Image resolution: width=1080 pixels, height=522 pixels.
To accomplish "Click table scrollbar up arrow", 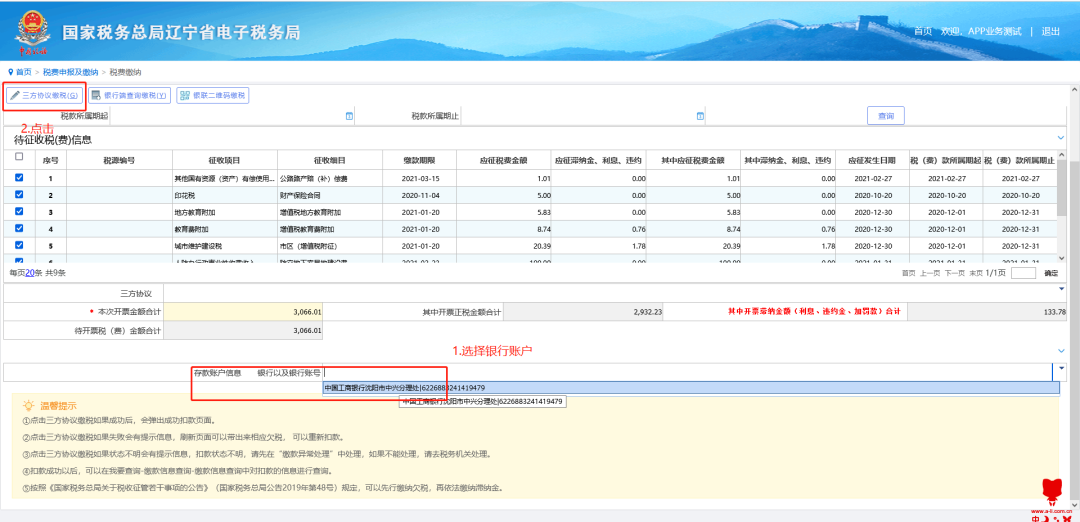I will coord(1062,154).
